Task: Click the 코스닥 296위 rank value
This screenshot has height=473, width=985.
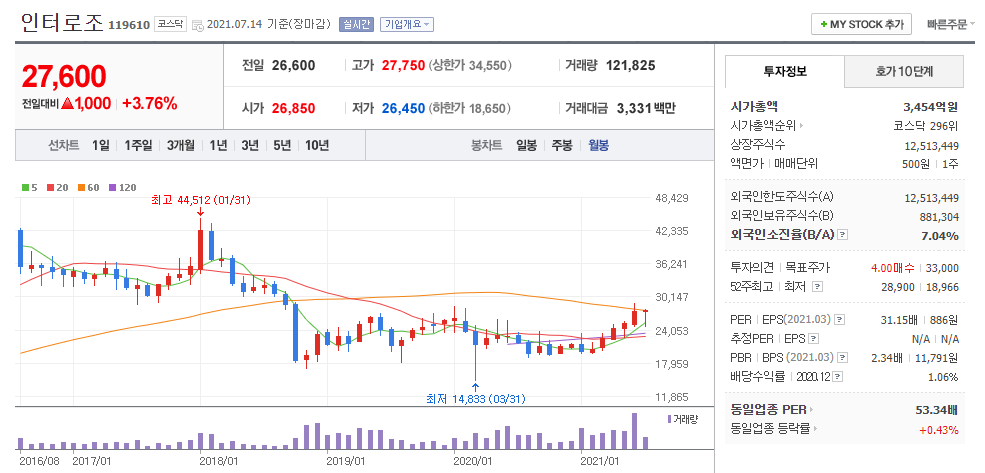Action: [926, 126]
